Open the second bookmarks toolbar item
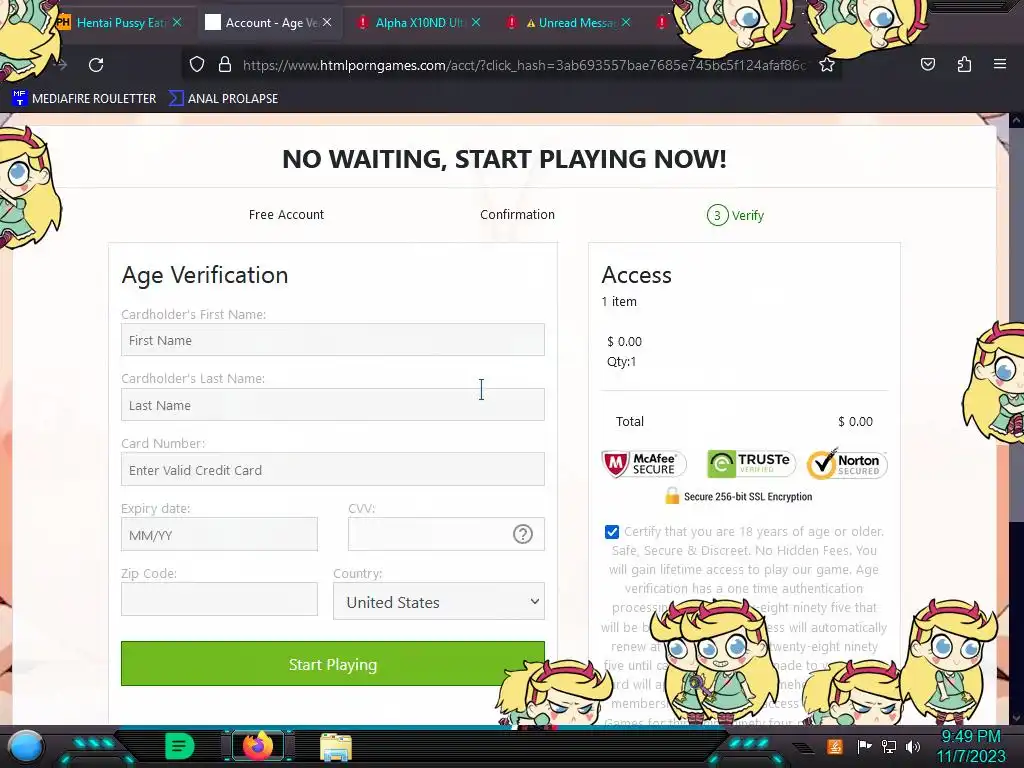The image size is (1024, 768). pos(223,99)
